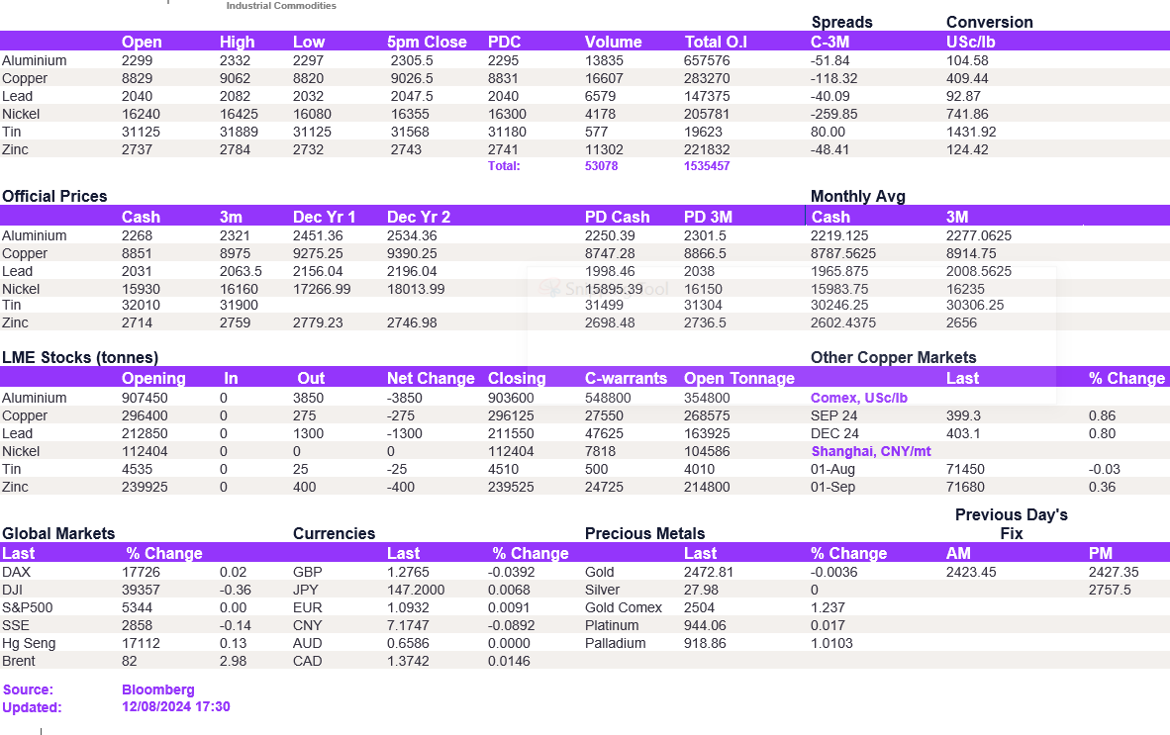Select the total volume figure 53078

tap(601, 166)
